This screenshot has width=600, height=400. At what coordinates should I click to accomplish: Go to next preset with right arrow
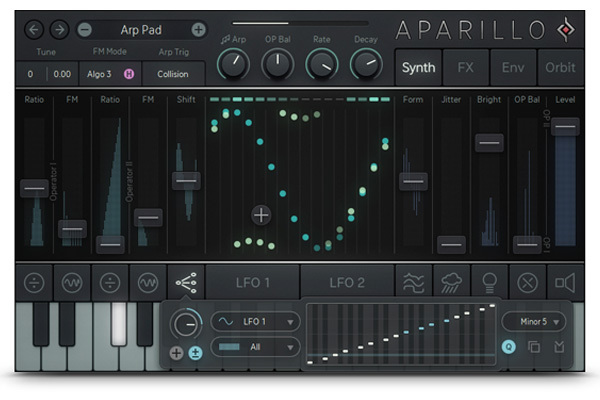(59, 29)
